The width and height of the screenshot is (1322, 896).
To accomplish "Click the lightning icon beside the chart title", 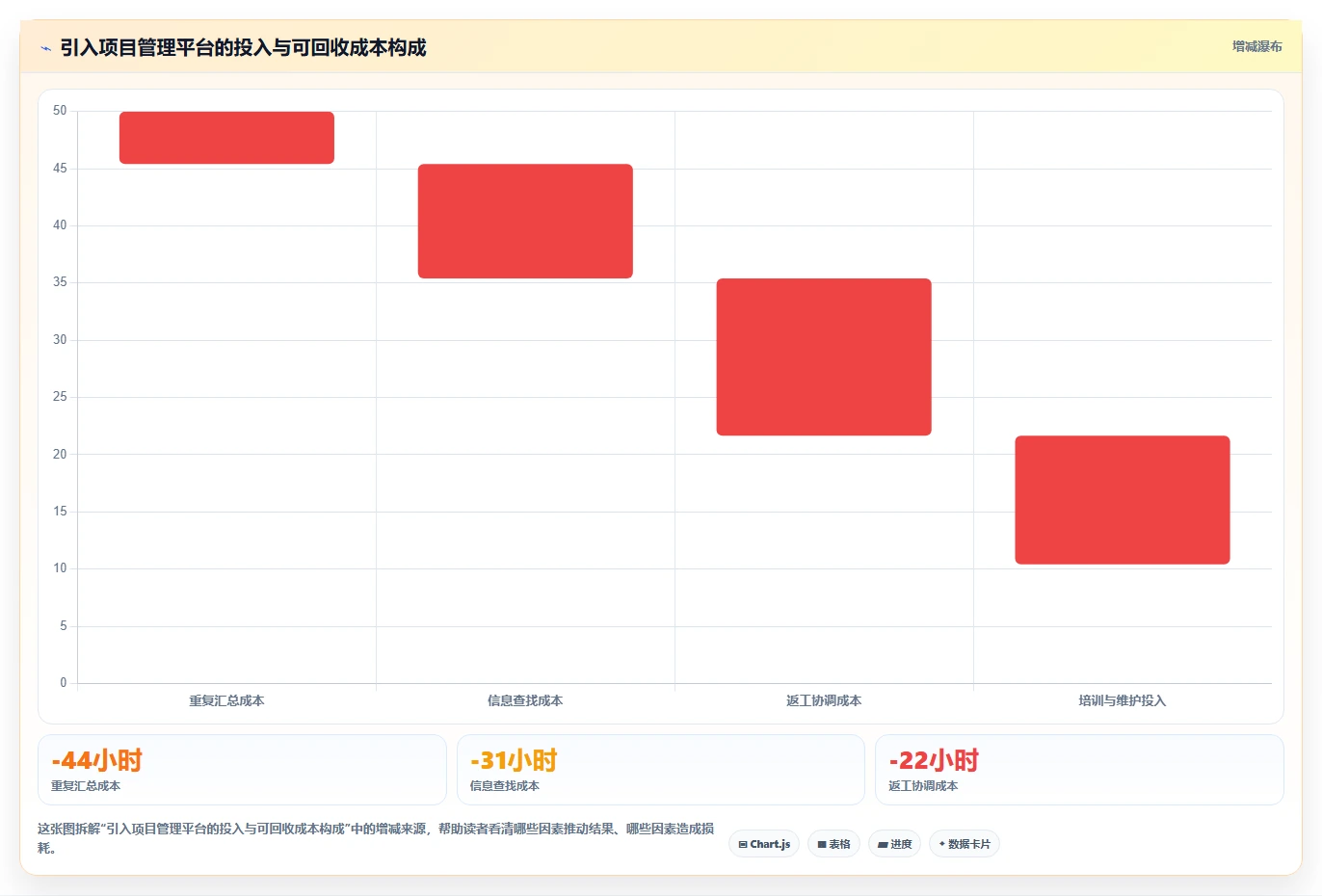I will [45, 48].
